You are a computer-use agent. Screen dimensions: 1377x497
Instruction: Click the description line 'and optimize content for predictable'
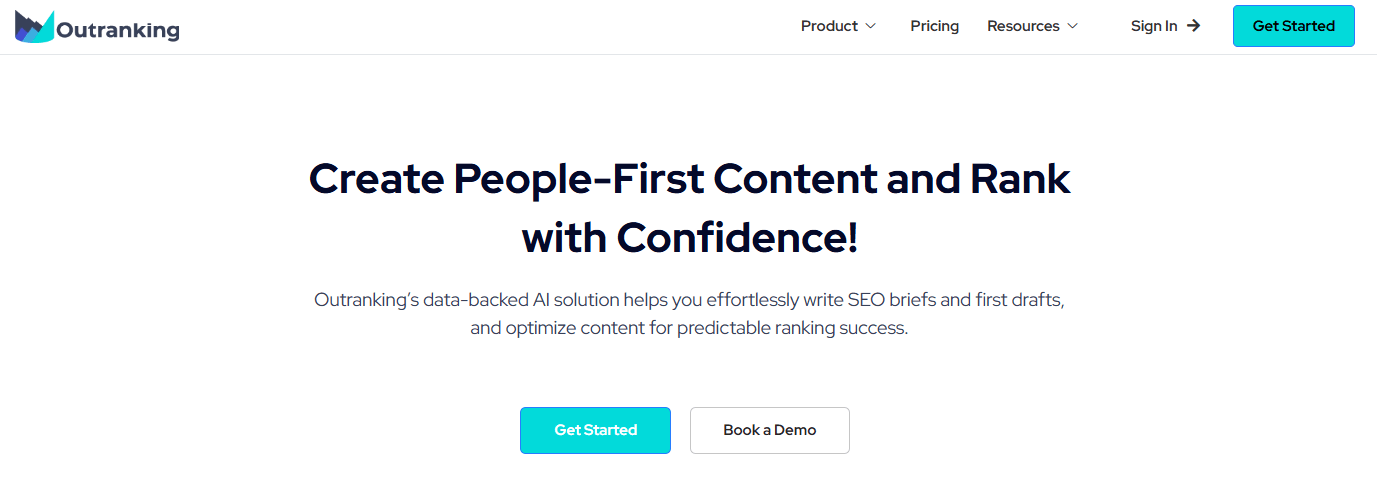(689, 328)
